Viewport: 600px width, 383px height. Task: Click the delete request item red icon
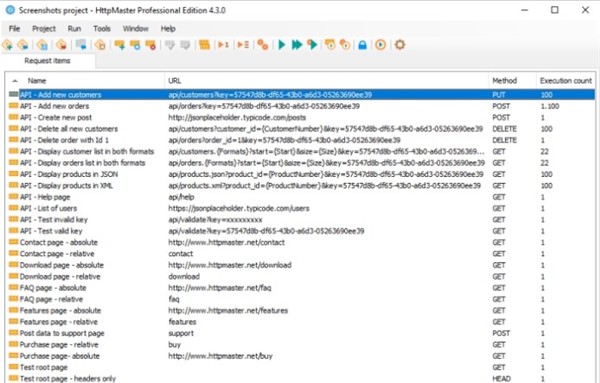click(x=151, y=45)
